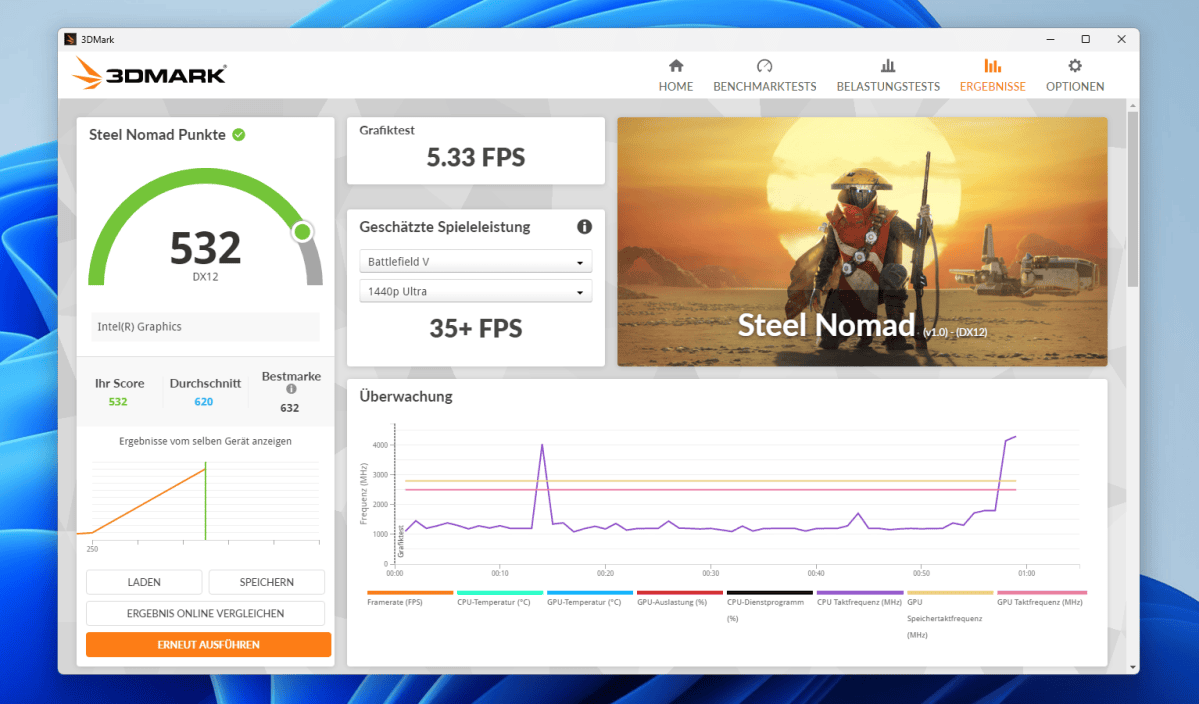Click the Home house icon

tap(676, 66)
